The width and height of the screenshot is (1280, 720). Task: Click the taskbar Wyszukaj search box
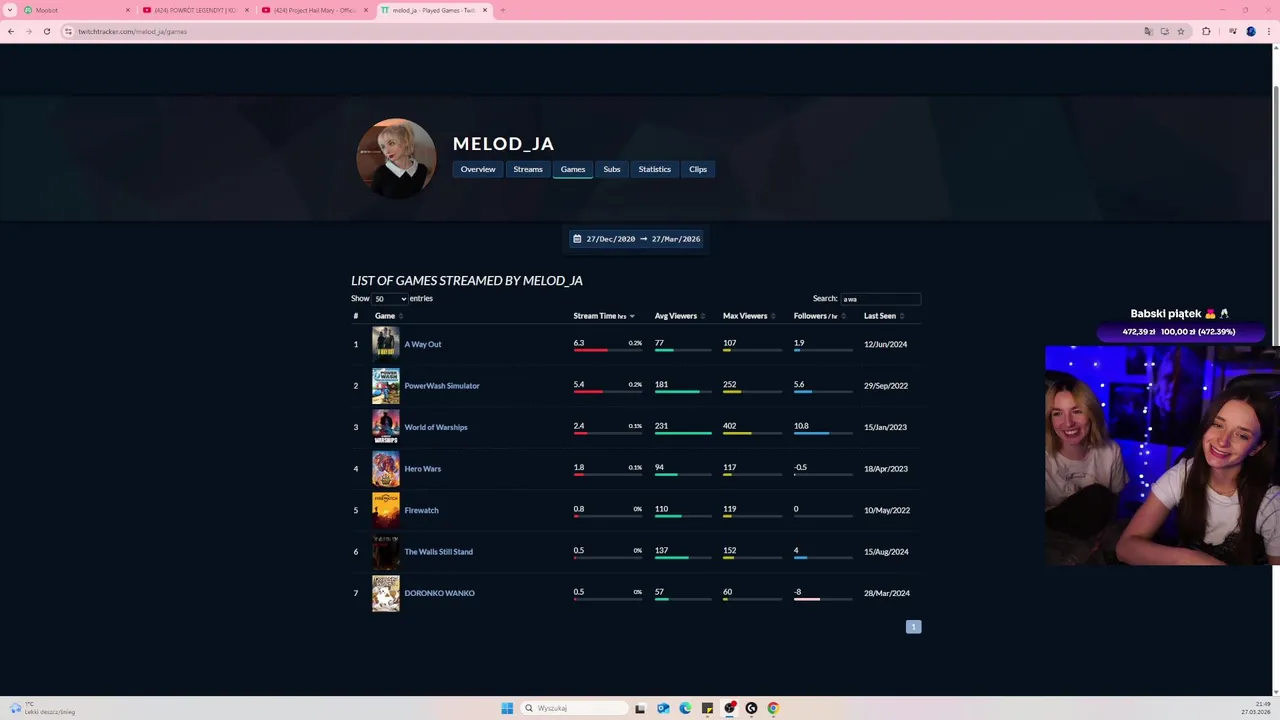pos(575,708)
